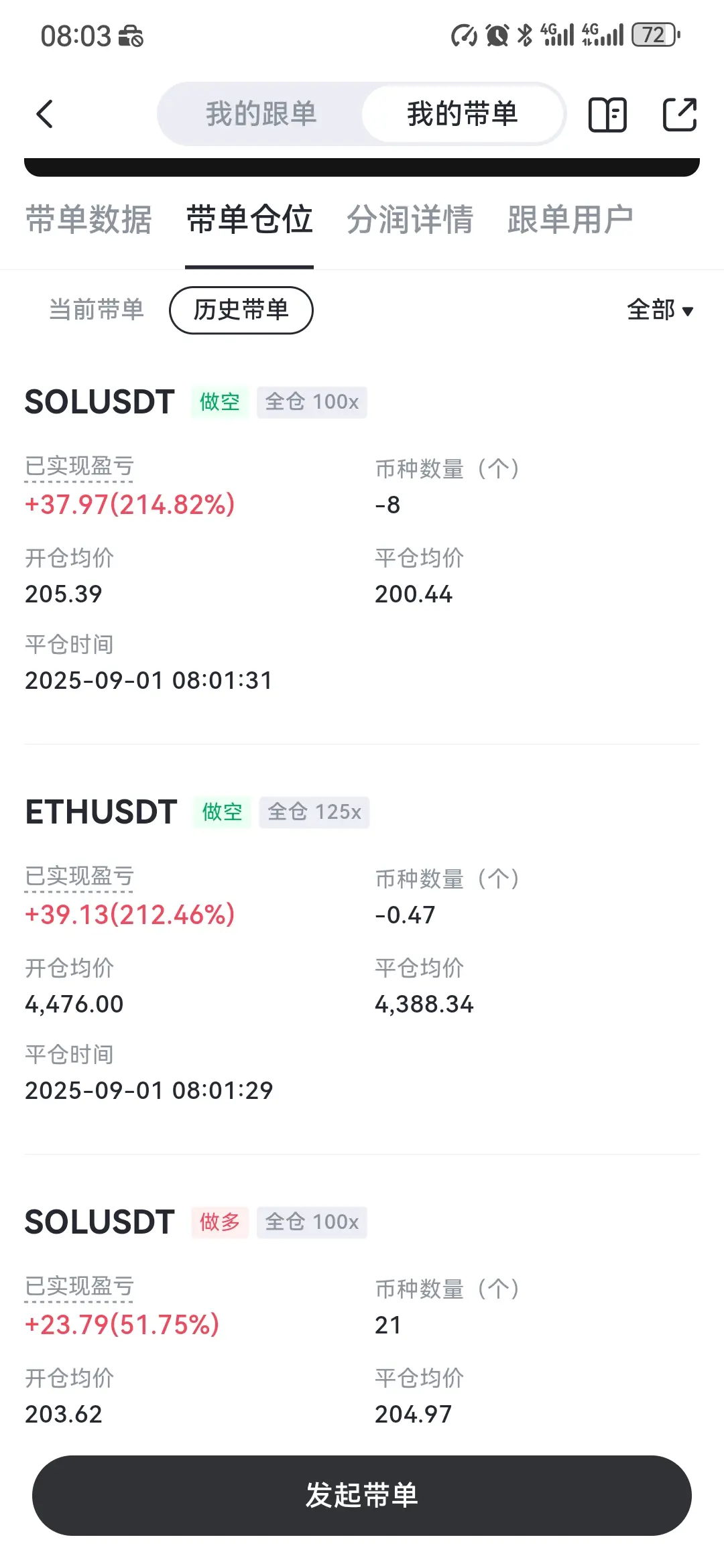Screen dimensions: 724x1568
Task: Tap the share export icon
Action: coord(680,114)
